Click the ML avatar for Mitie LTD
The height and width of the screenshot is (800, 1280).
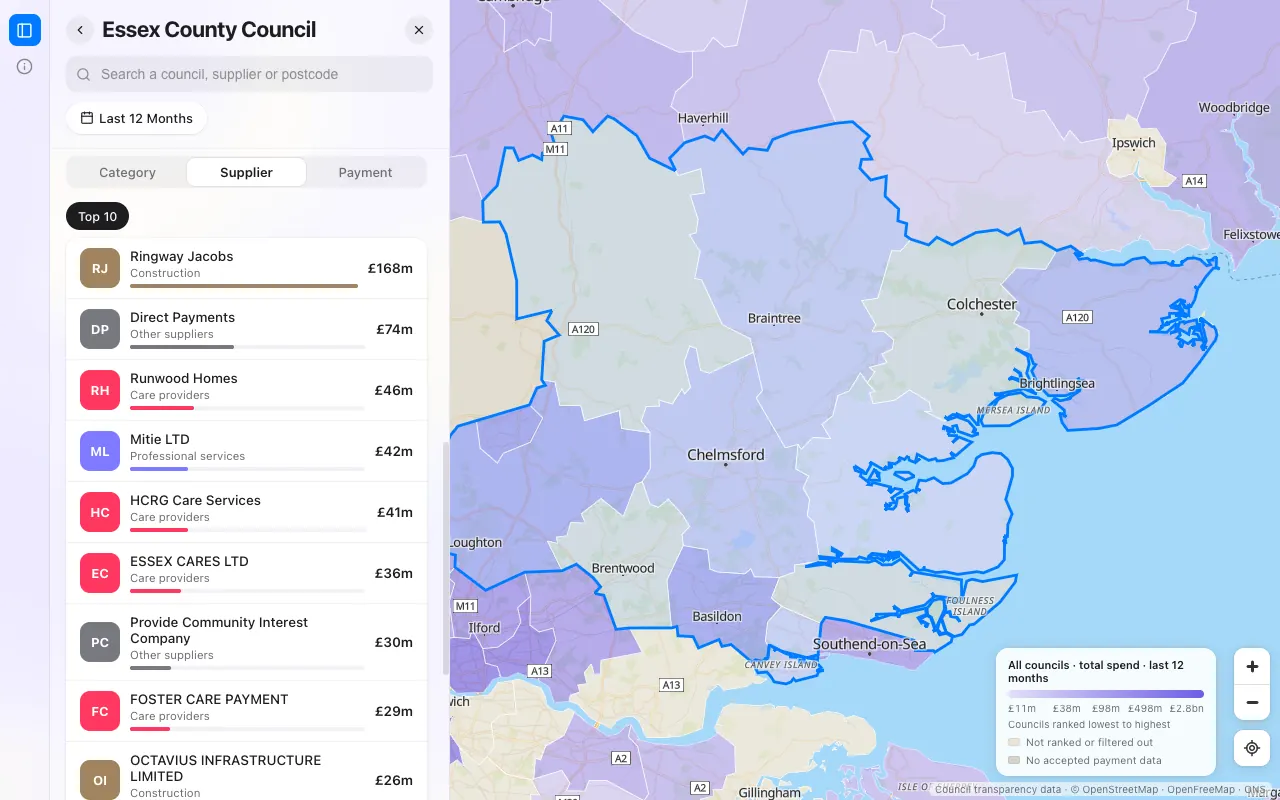point(100,451)
